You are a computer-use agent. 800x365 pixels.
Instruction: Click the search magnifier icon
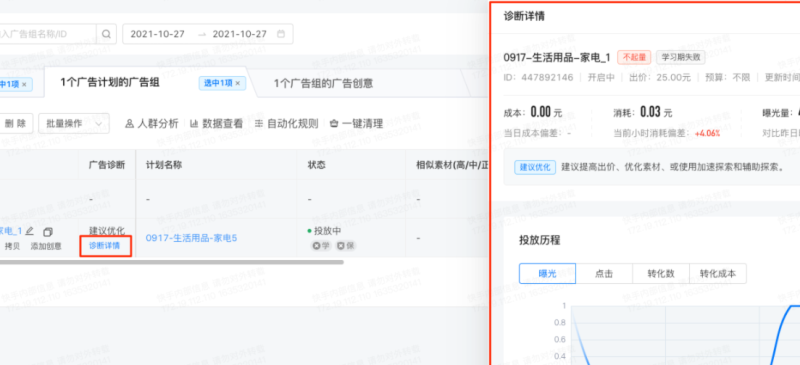(106, 34)
